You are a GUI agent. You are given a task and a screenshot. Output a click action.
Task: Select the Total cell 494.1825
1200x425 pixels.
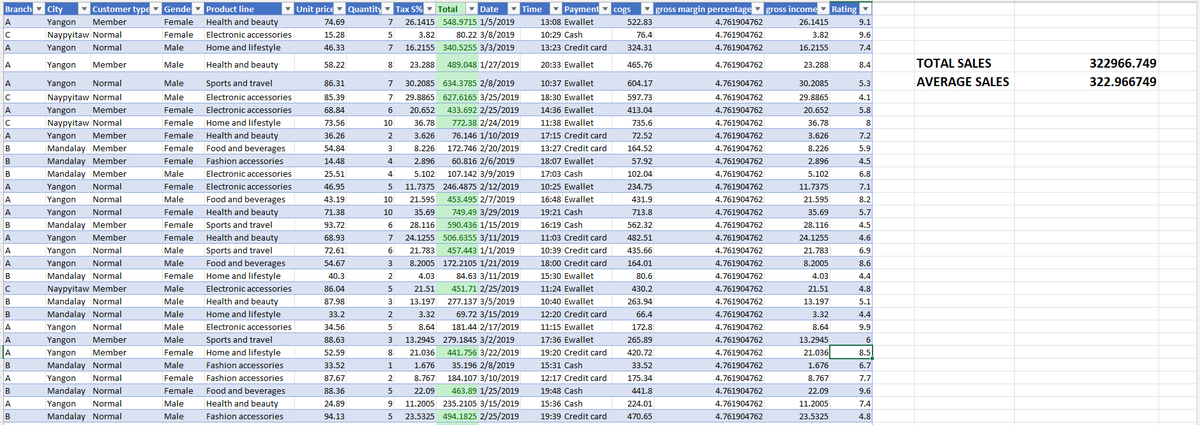pos(457,415)
